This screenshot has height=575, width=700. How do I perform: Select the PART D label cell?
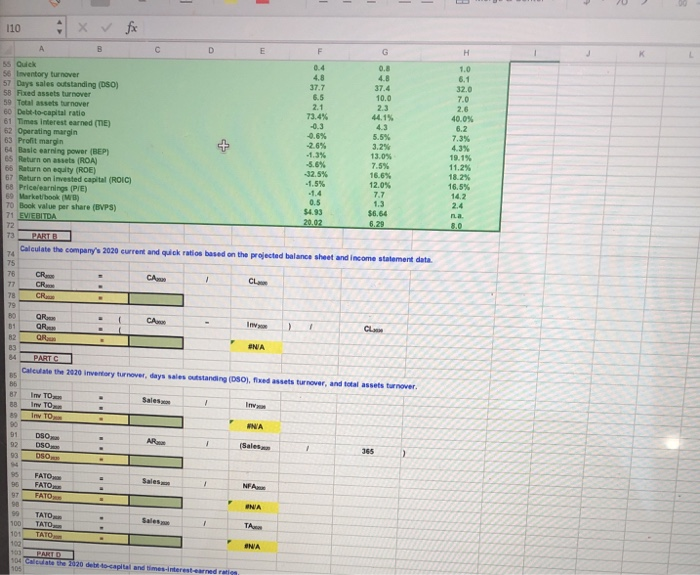[x=48, y=554]
